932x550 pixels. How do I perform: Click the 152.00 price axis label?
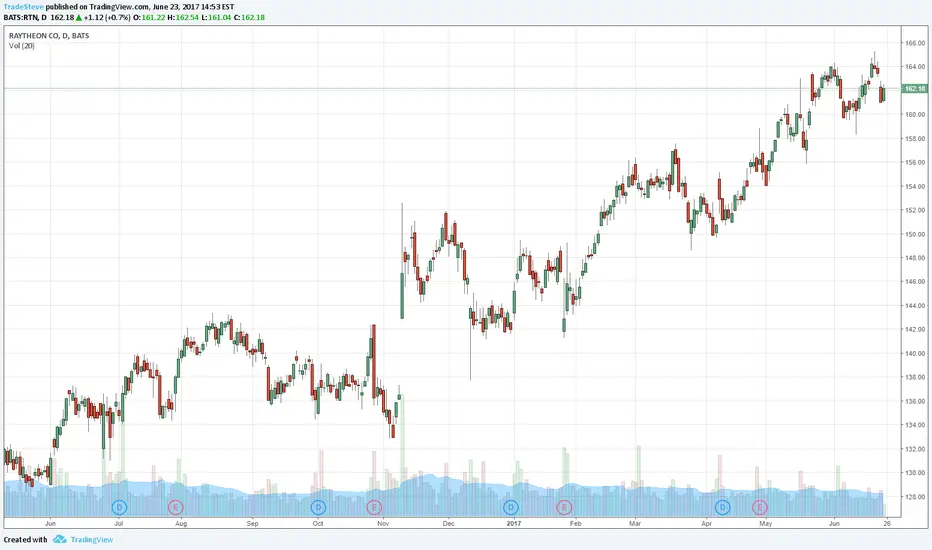915,210
